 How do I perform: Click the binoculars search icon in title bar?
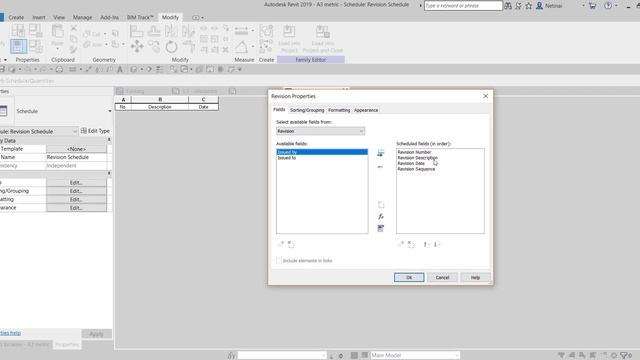click(508, 6)
